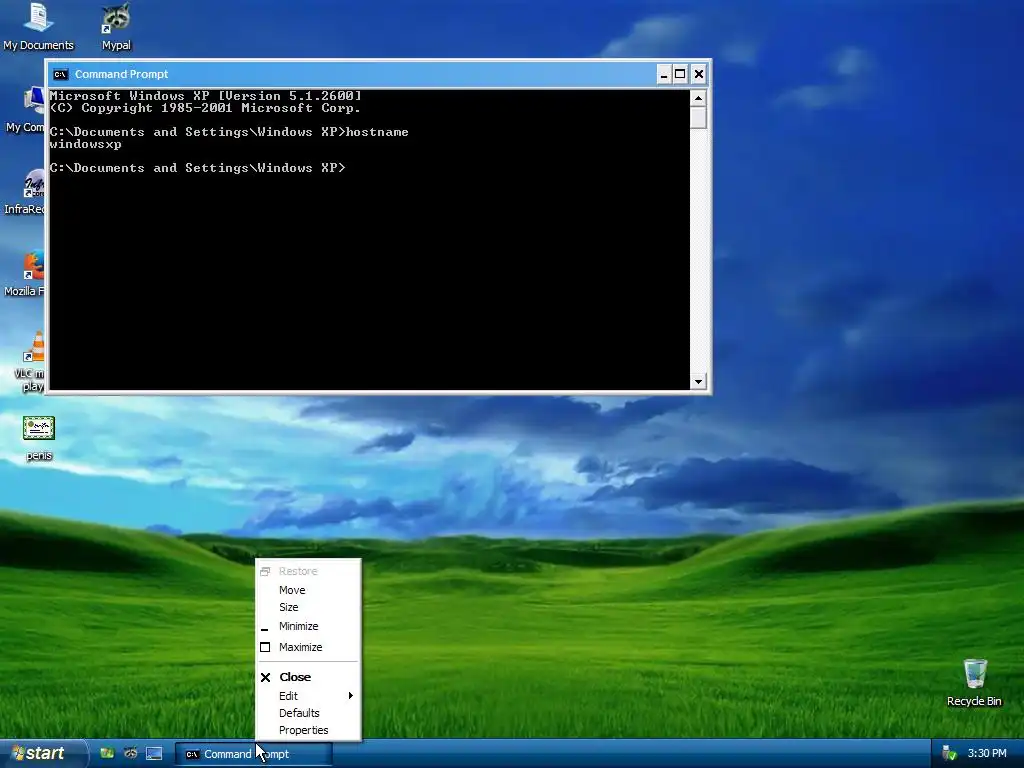
Task: Choose Defaults from the context menu
Action: (x=308, y=713)
